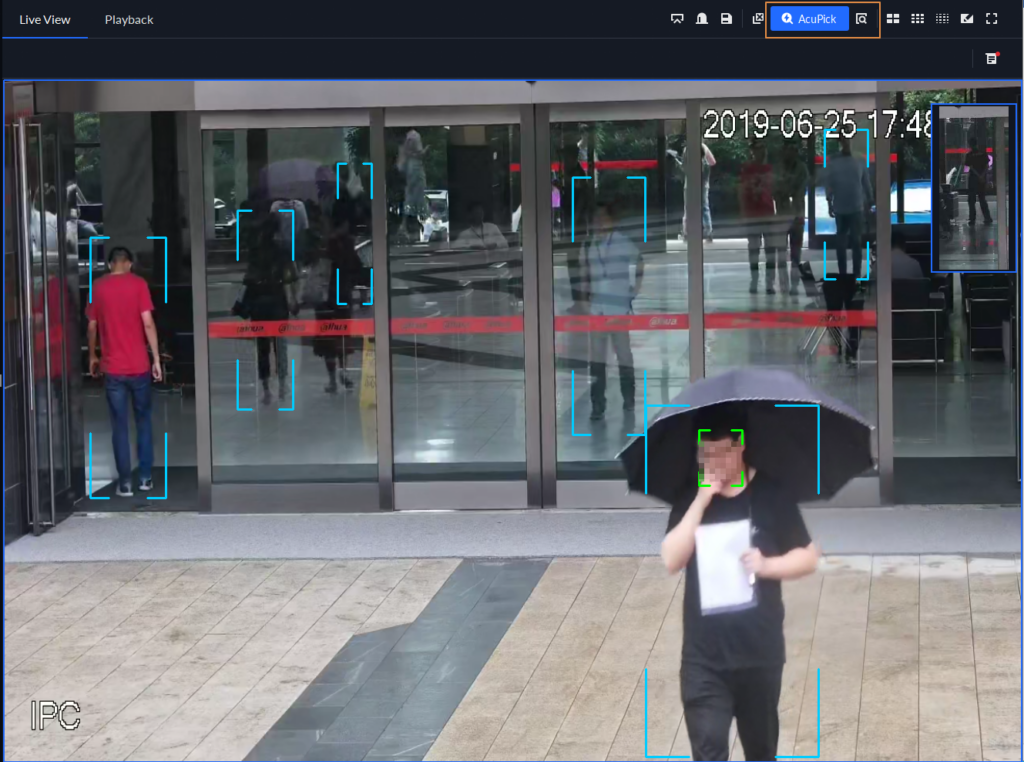Viewport: 1024px width, 762px height.
Task: Click the picture-in-picture thumbnail preview
Action: click(973, 188)
